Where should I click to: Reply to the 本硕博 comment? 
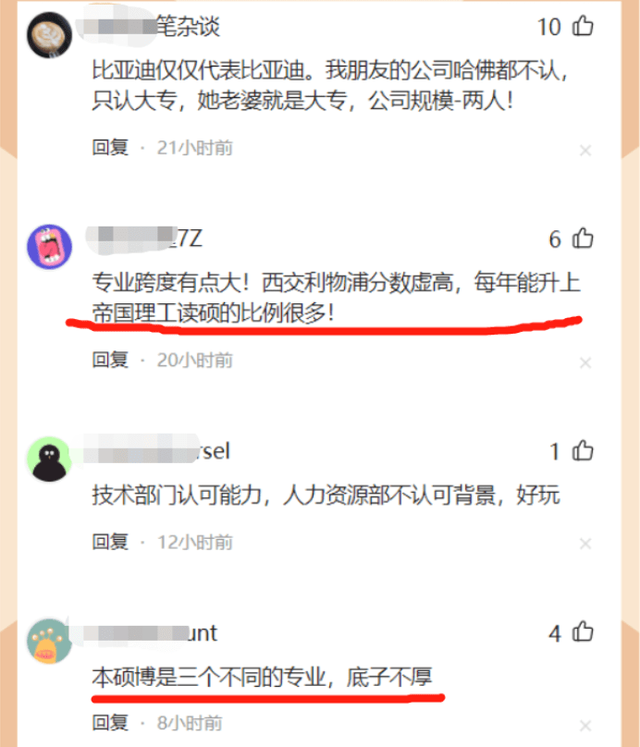click(110, 723)
